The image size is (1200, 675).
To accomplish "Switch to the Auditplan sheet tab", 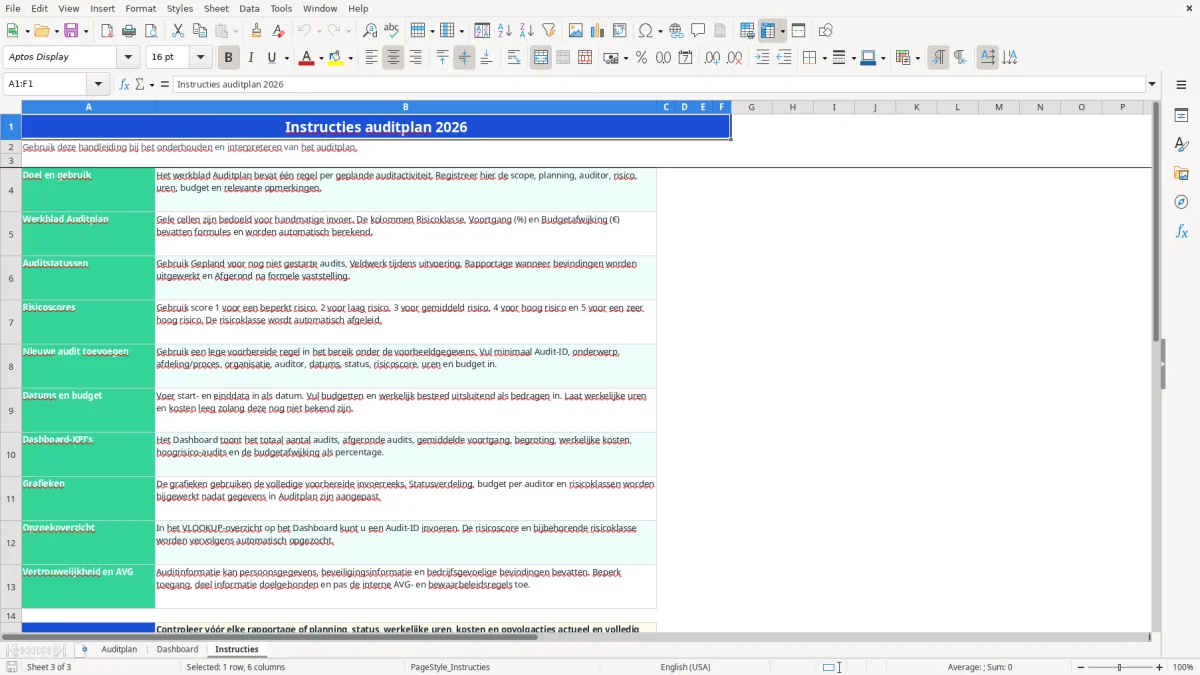I will (119, 649).
